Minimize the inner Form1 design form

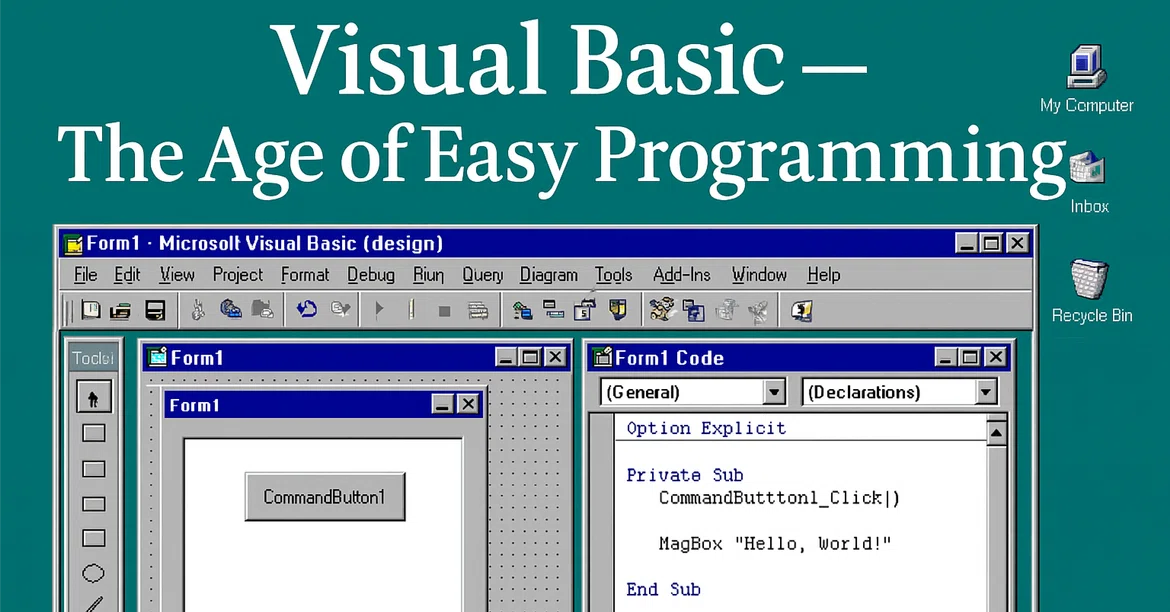coord(442,405)
